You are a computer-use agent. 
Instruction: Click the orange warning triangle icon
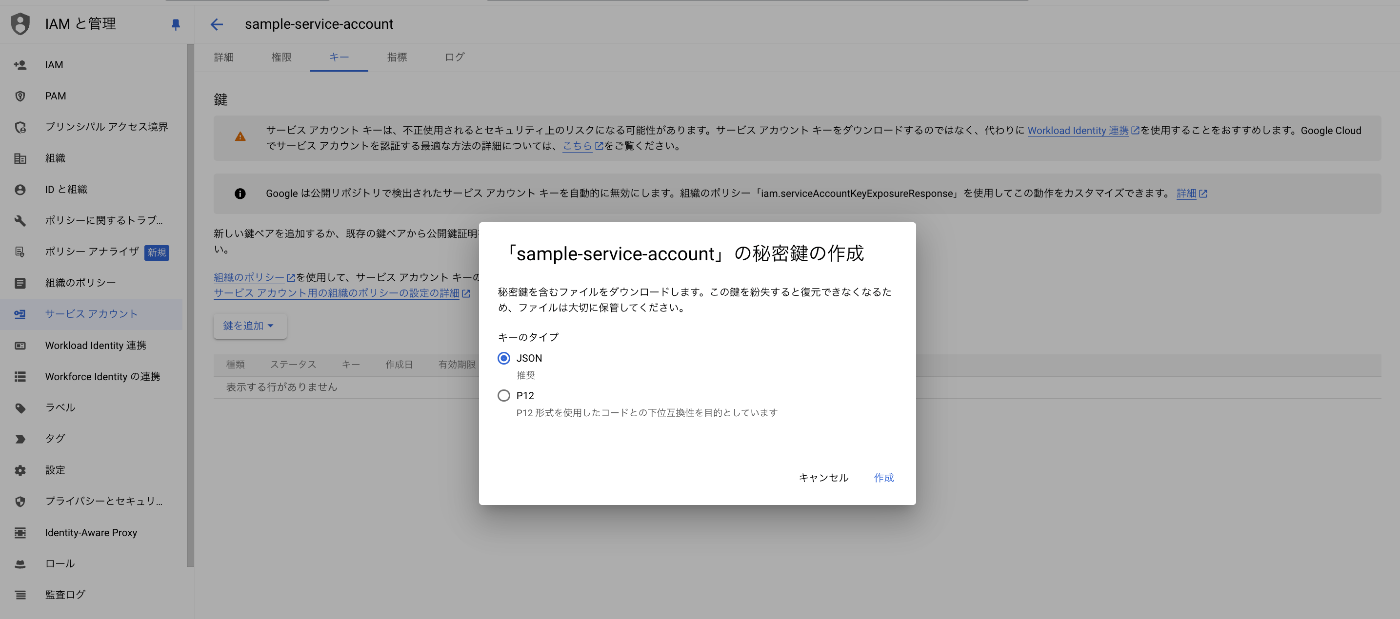(x=240, y=137)
